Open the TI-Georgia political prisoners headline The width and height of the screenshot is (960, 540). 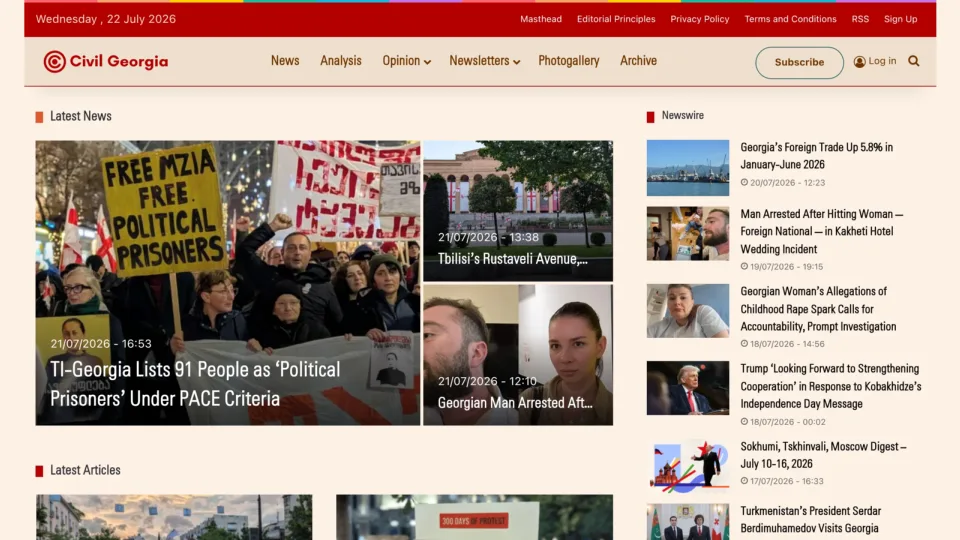(195, 384)
